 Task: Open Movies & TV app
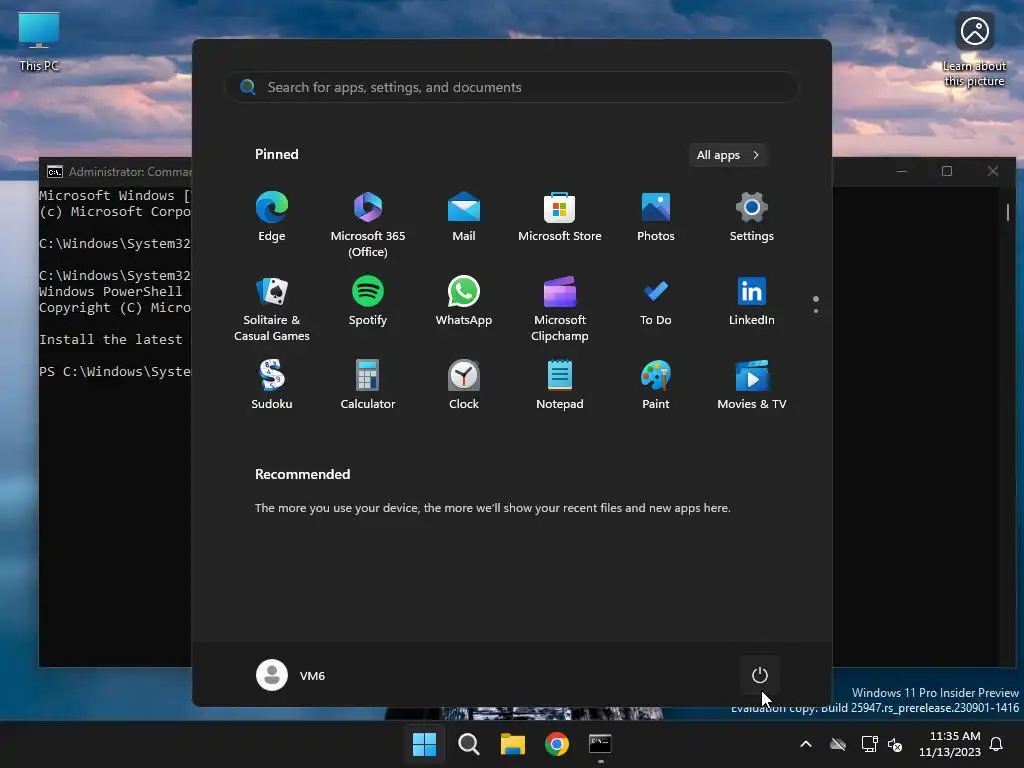(x=752, y=385)
